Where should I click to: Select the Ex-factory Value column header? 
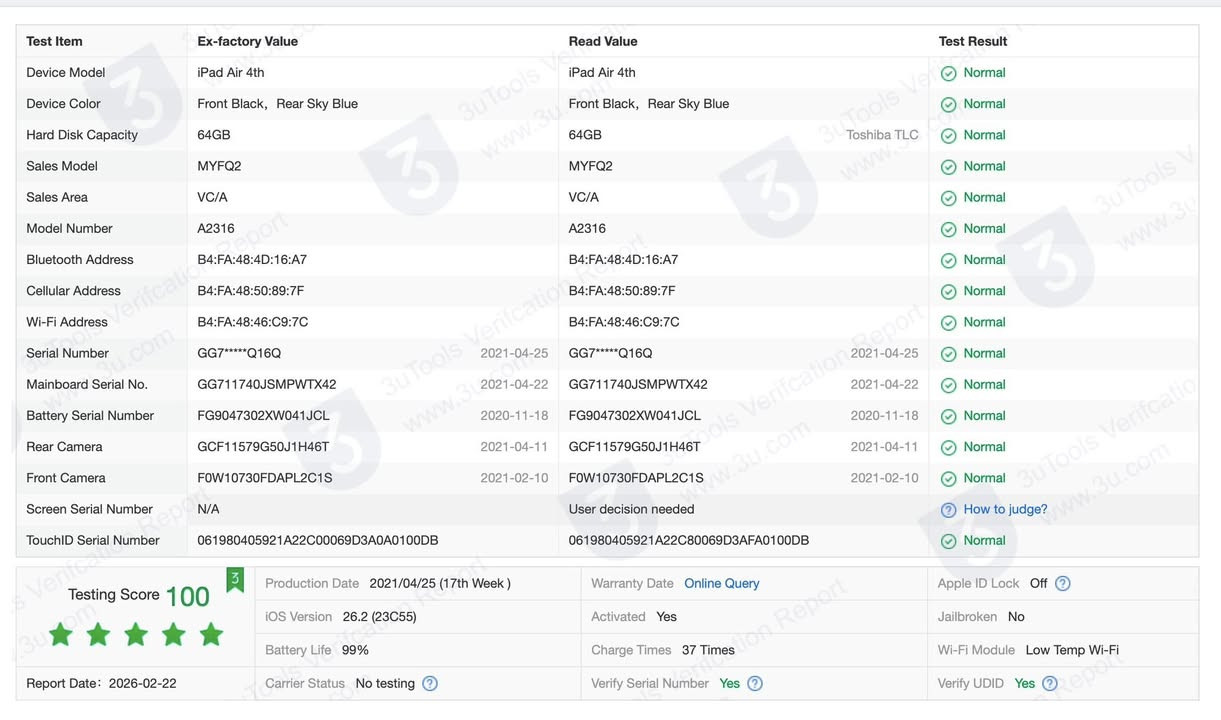click(x=247, y=41)
